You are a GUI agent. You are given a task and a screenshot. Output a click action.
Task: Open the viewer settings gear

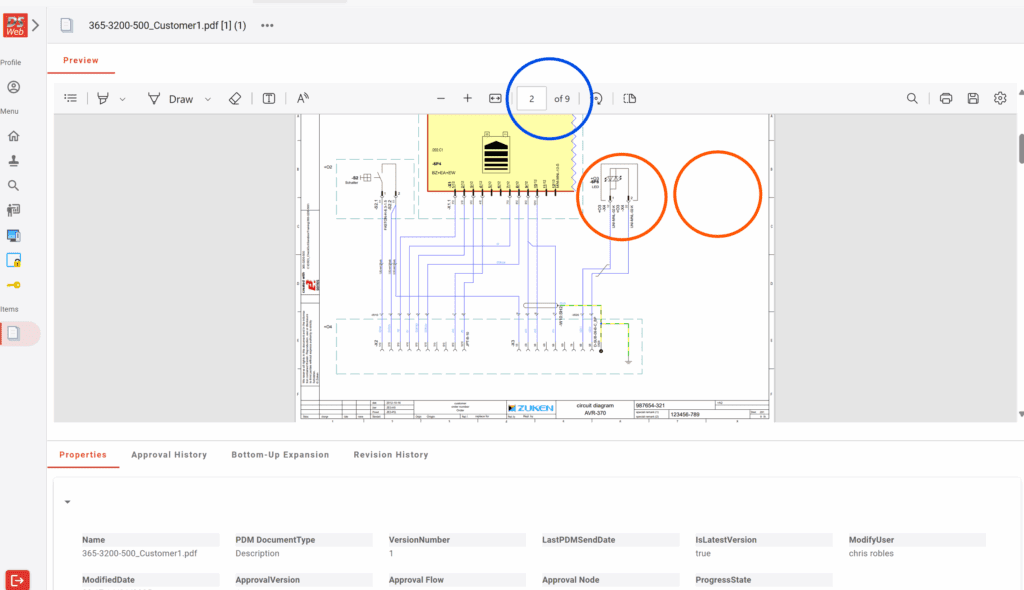click(x=999, y=98)
